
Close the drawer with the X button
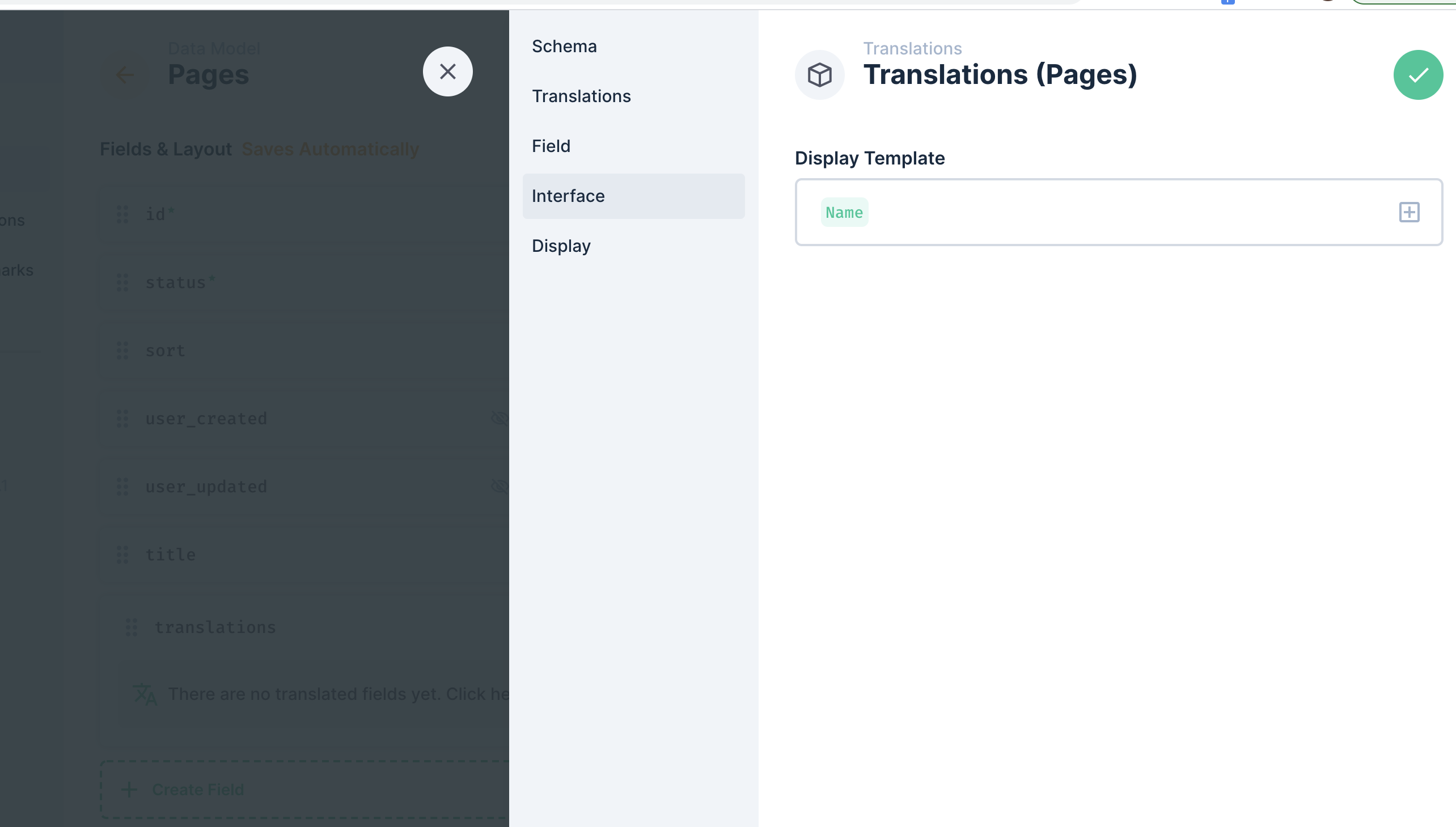click(448, 71)
